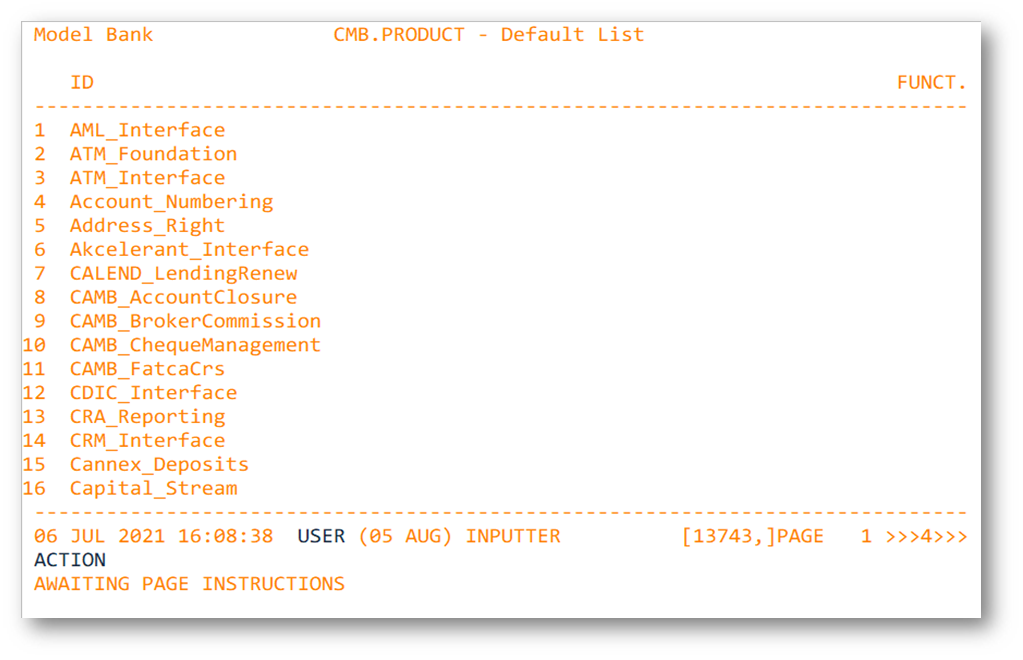Select the Cannex_Deposits record
The image size is (1023, 660).
pos(159,465)
